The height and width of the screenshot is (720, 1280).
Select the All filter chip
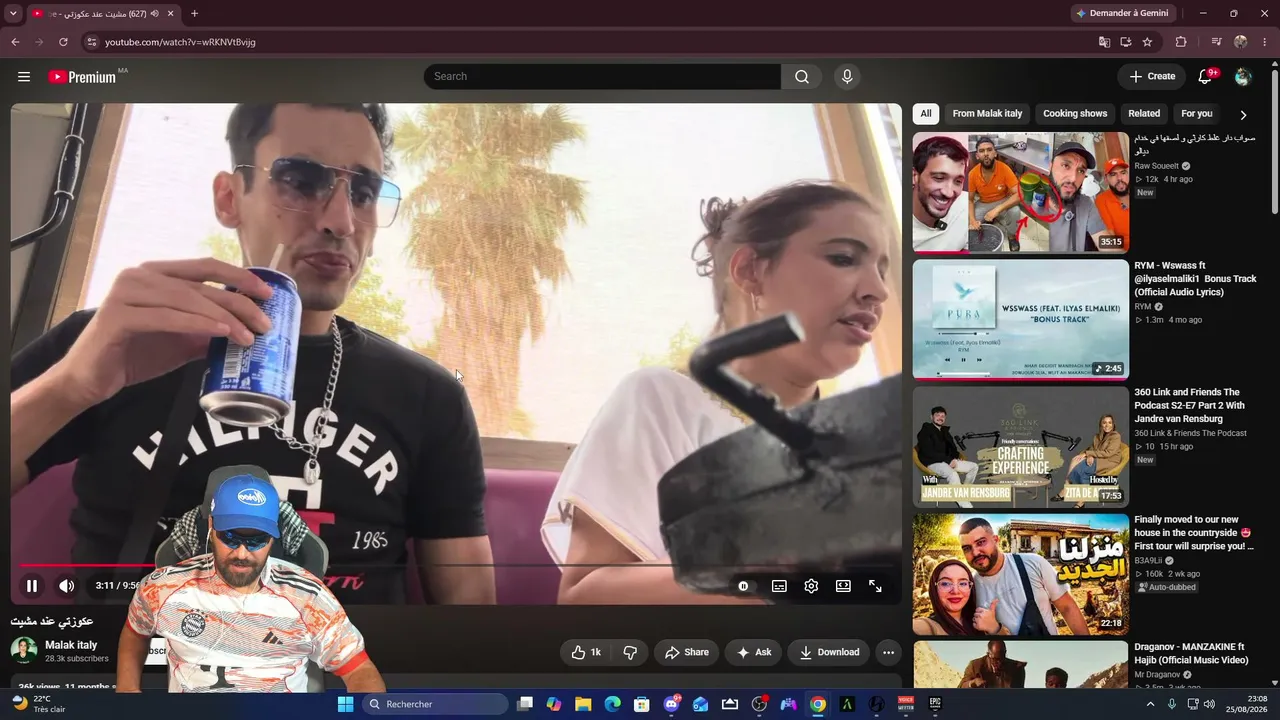coord(926,114)
